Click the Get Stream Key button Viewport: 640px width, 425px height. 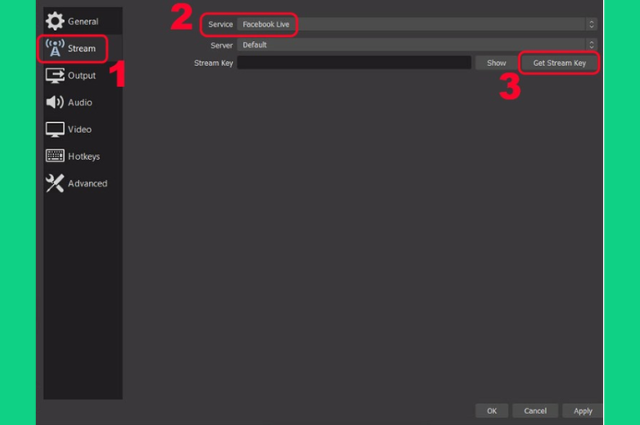coord(559,63)
